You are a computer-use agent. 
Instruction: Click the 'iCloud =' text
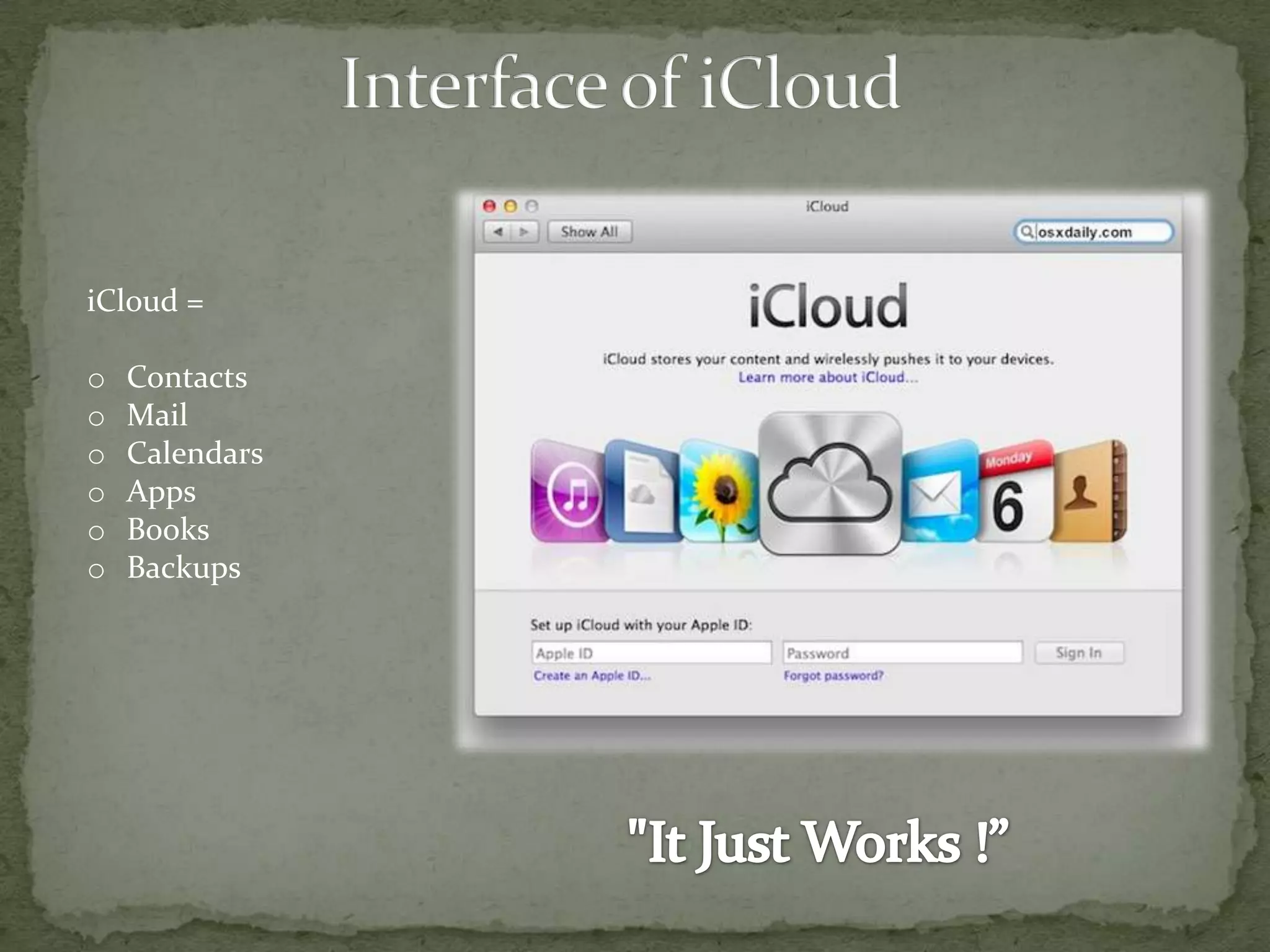(145, 301)
